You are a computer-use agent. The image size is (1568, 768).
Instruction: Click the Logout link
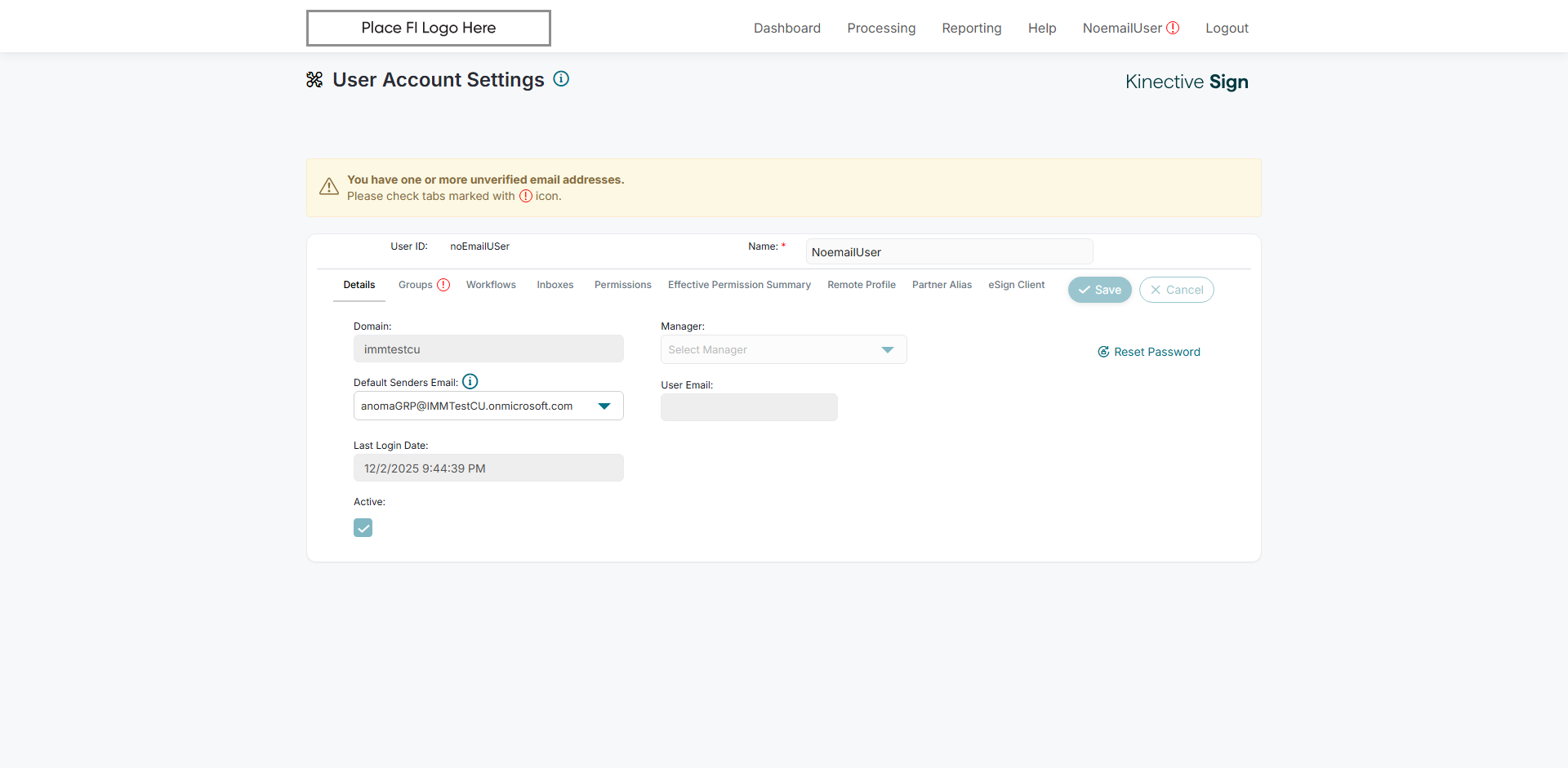pos(1227,28)
